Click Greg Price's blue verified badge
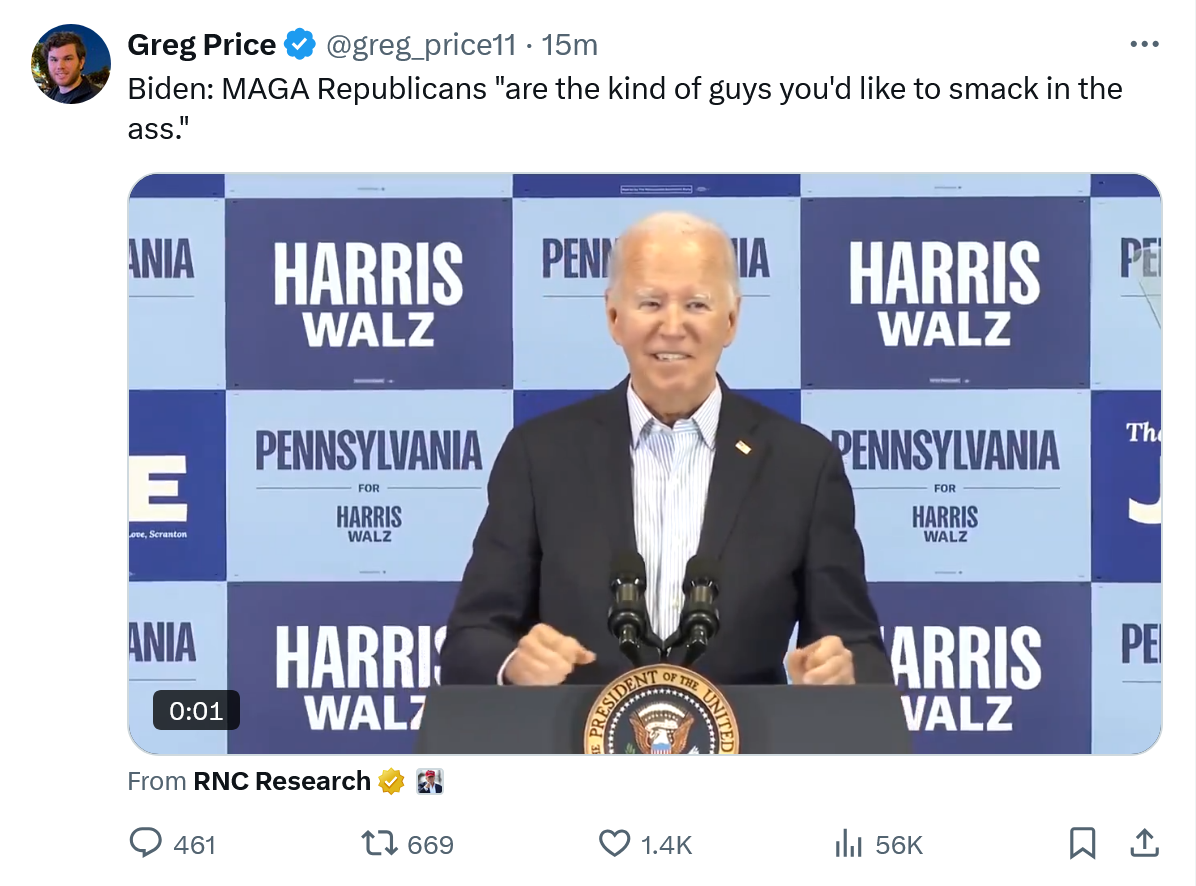This screenshot has width=1196, height=886. click(x=299, y=45)
